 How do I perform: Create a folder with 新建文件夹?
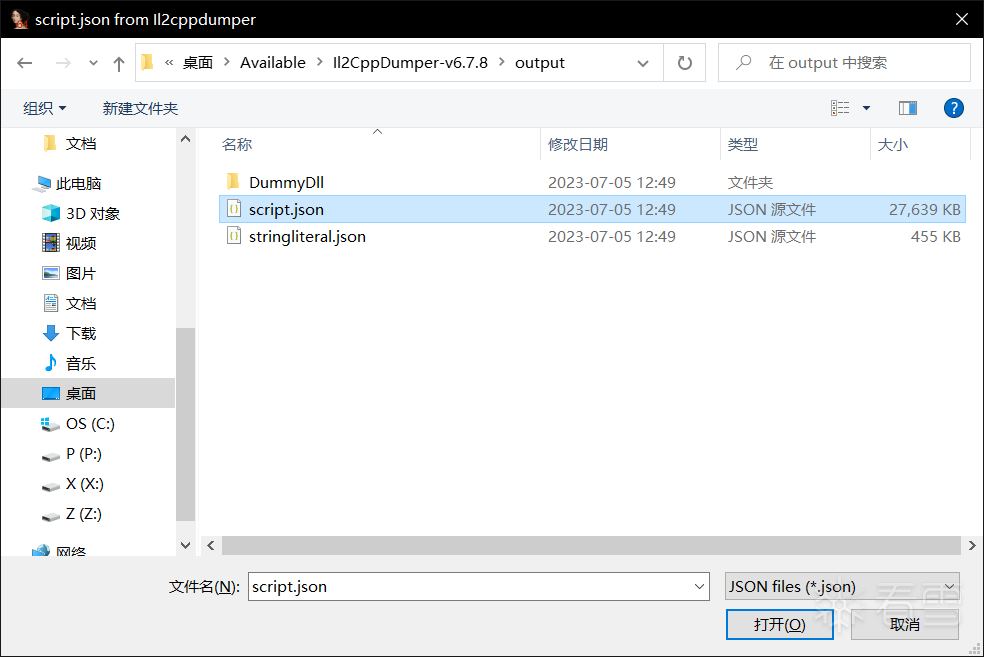coord(140,109)
